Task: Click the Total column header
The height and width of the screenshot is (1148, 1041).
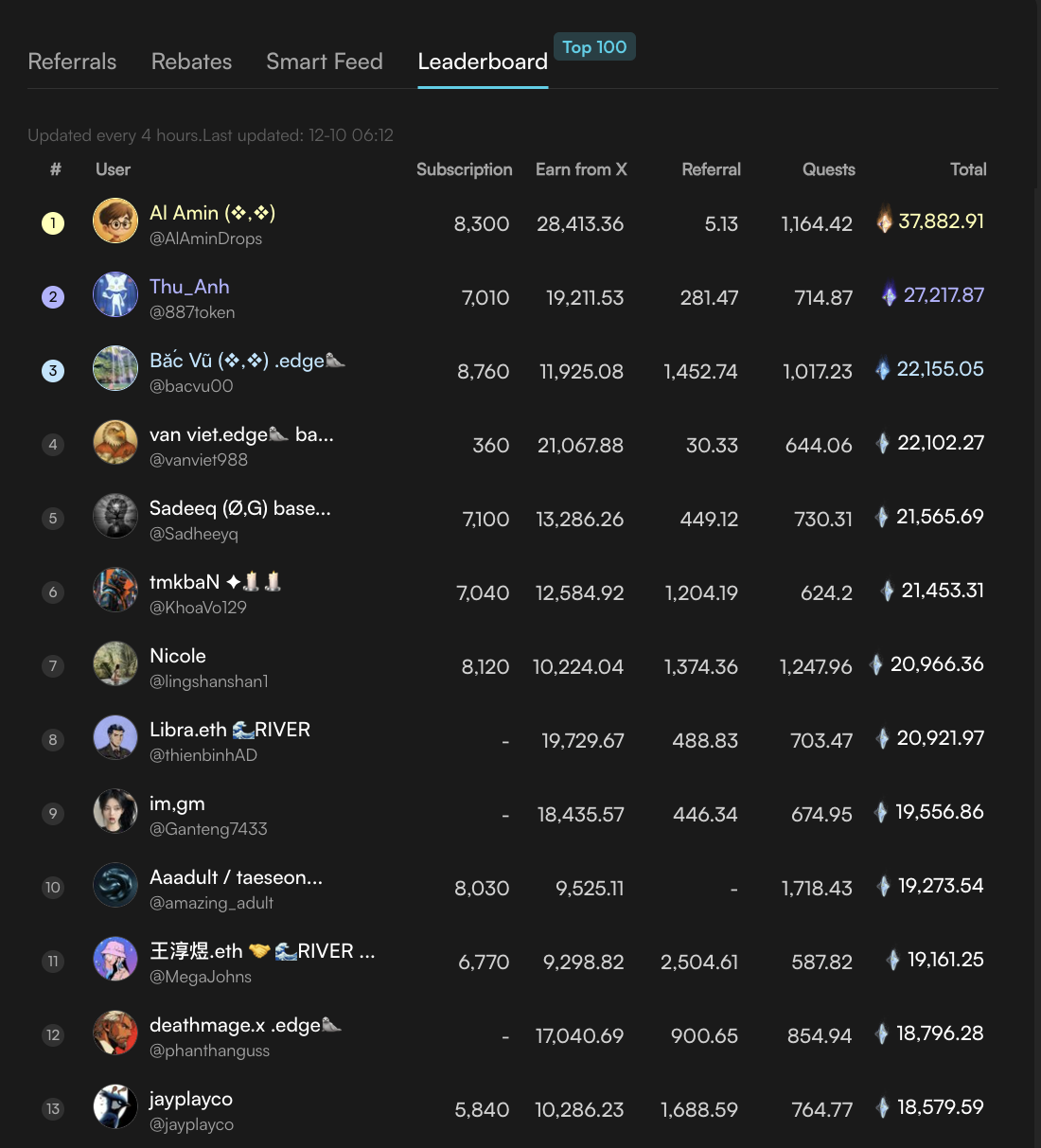Action: click(967, 169)
